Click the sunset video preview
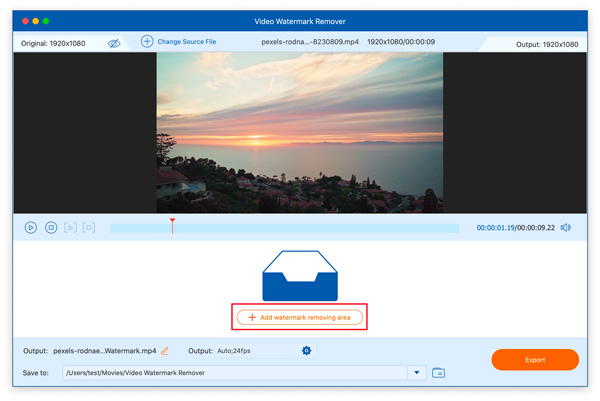 click(x=299, y=132)
